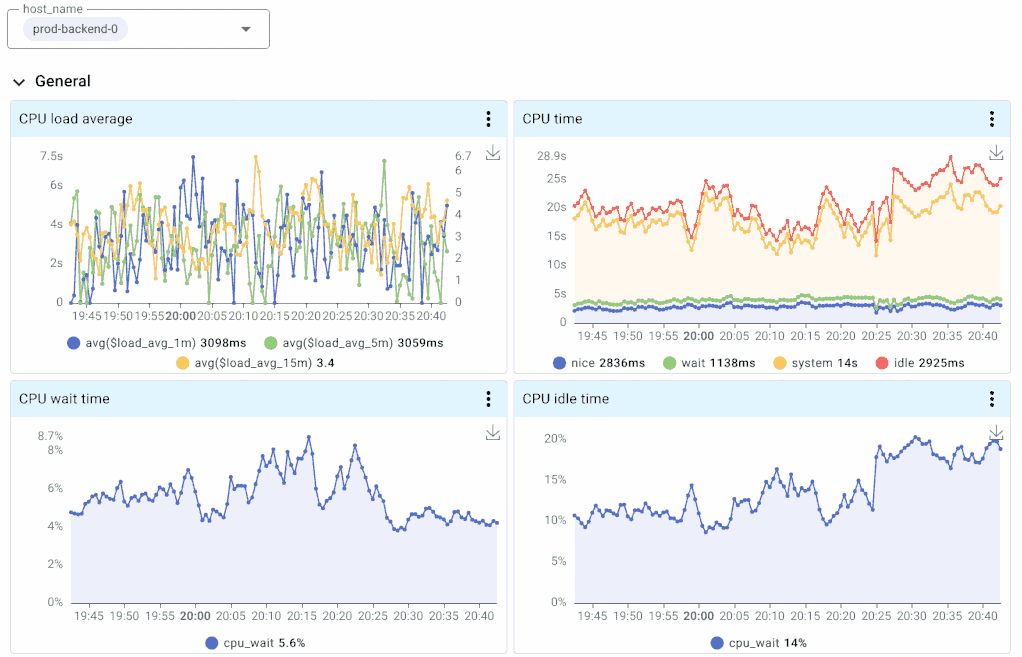Viewport: 1022px width, 657px height.
Task: Download CPU wait time chart data
Action: pyautogui.click(x=491, y=434)
